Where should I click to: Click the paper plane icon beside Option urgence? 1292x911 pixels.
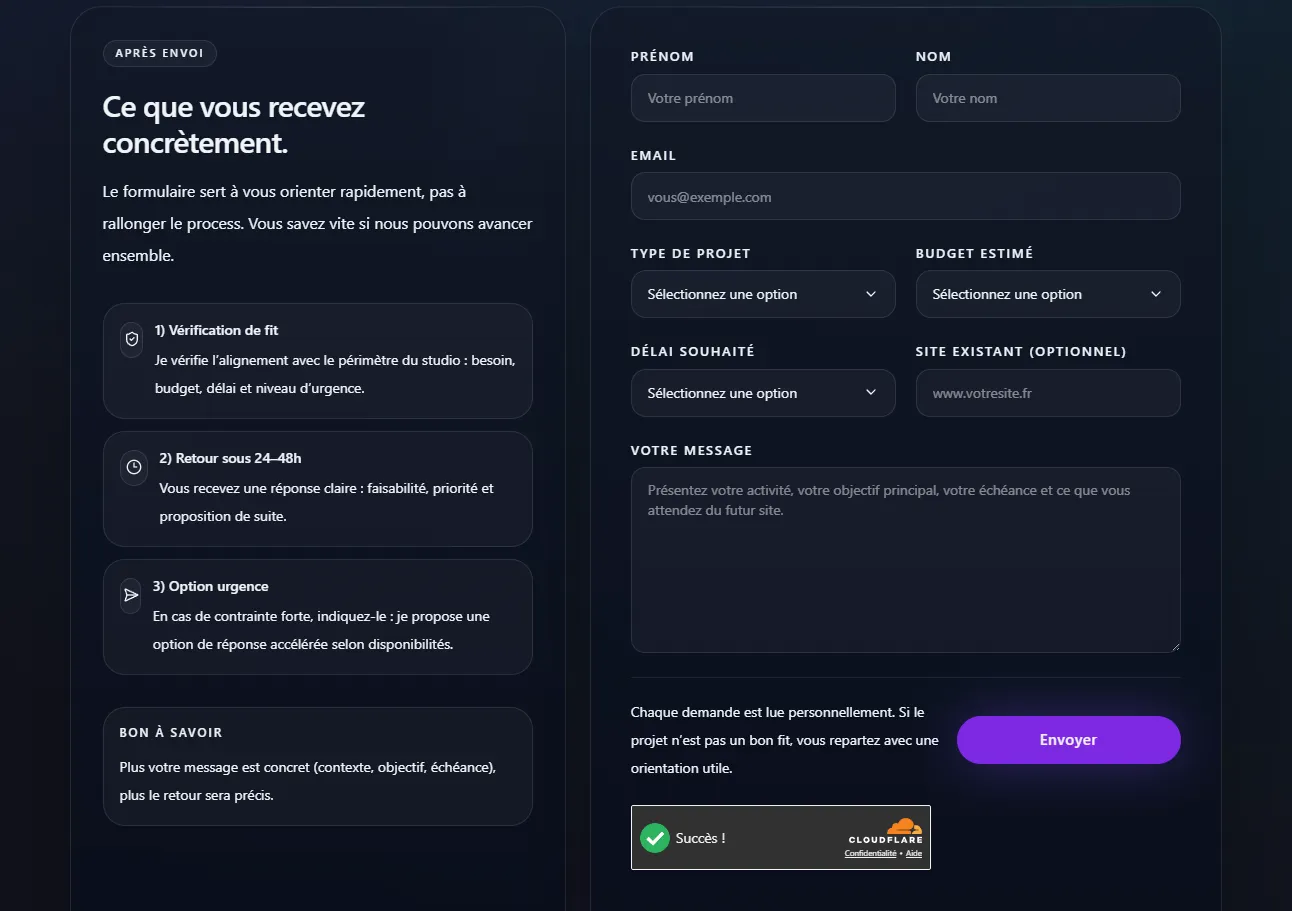[130, 595]
